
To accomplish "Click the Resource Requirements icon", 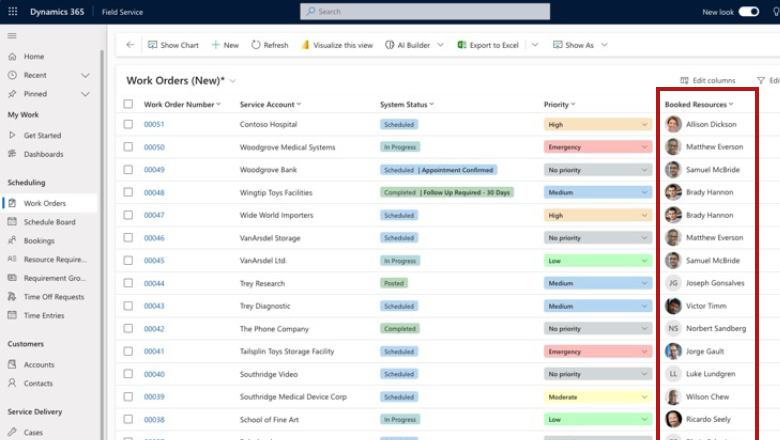I will 12,259.
